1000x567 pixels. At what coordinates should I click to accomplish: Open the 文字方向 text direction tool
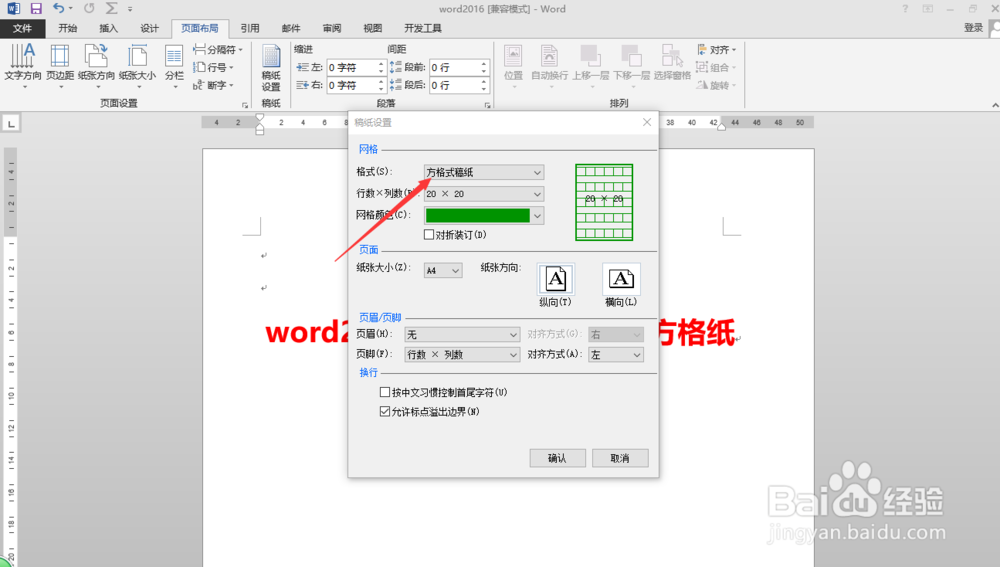pos(23,66)
